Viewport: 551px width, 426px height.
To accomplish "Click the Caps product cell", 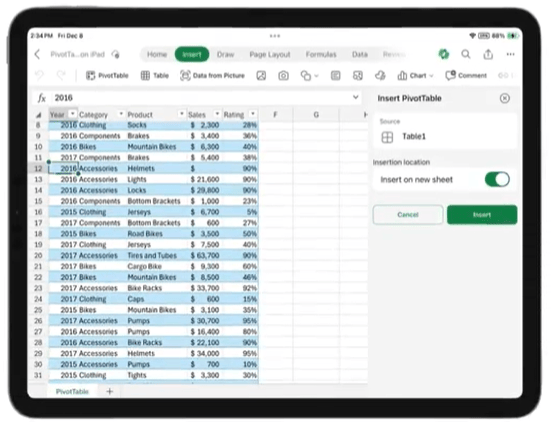I will [x=157, y=299].
